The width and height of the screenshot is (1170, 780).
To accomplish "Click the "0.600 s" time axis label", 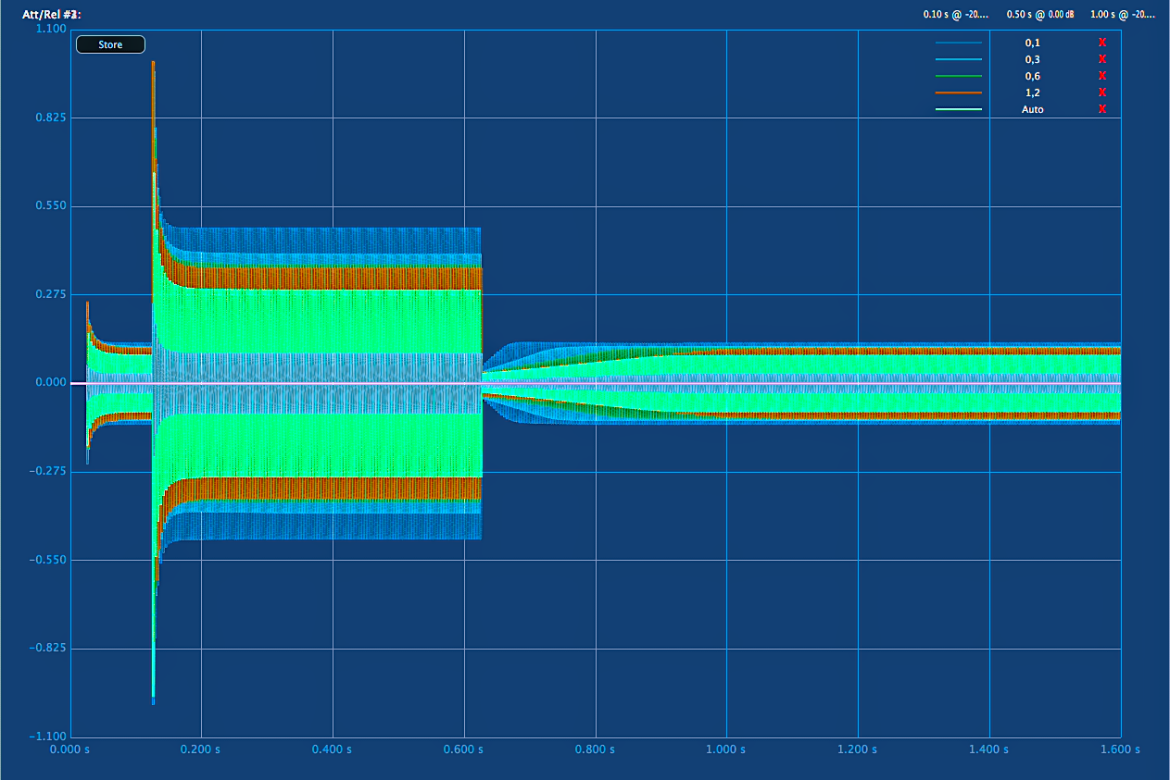I will (463, 749).
